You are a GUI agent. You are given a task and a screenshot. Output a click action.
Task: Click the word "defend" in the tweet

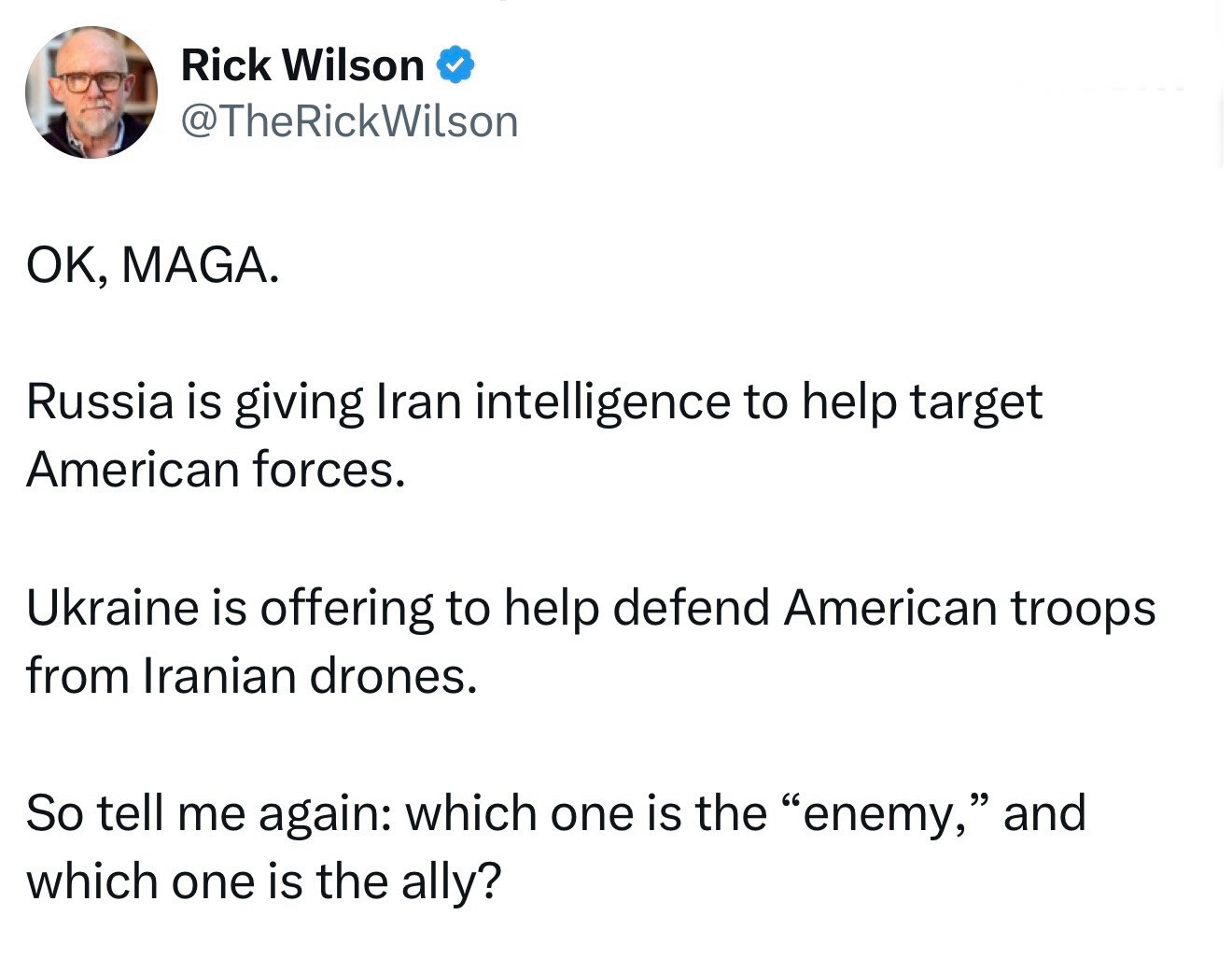point(691,607)
